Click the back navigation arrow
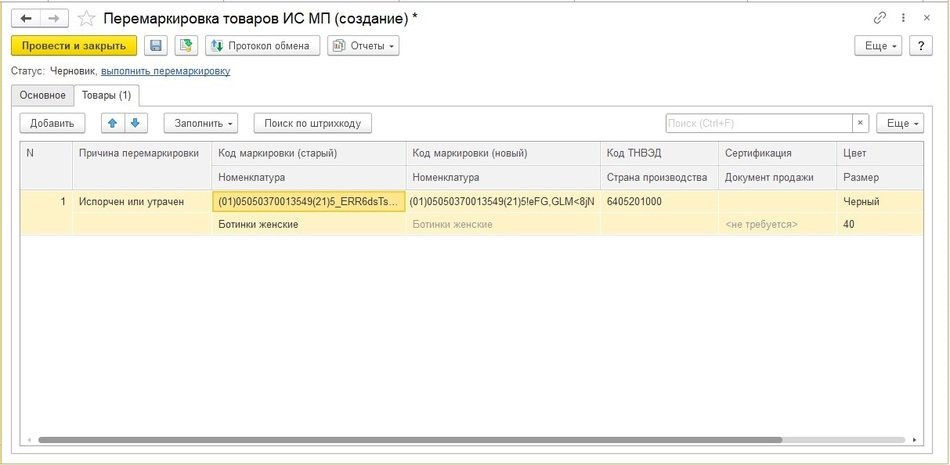Viewport: 950px width, 465px height. click(26, 18)
